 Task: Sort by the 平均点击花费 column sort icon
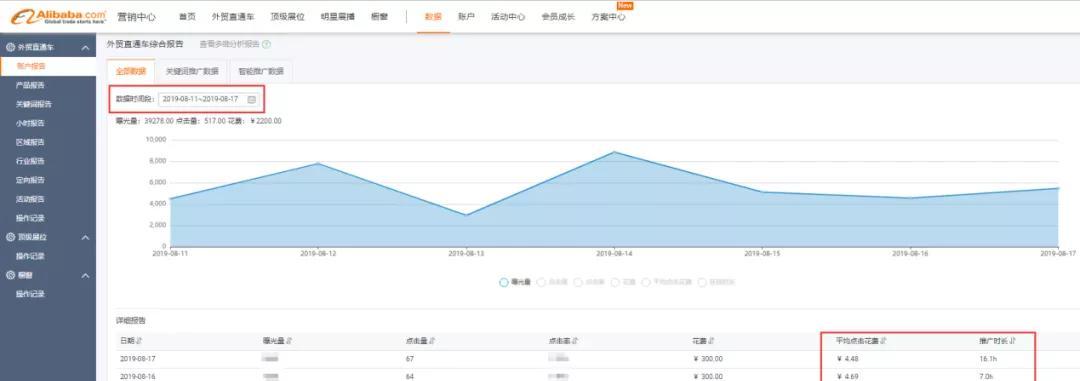pyautogui.click(x=884, y=340)
